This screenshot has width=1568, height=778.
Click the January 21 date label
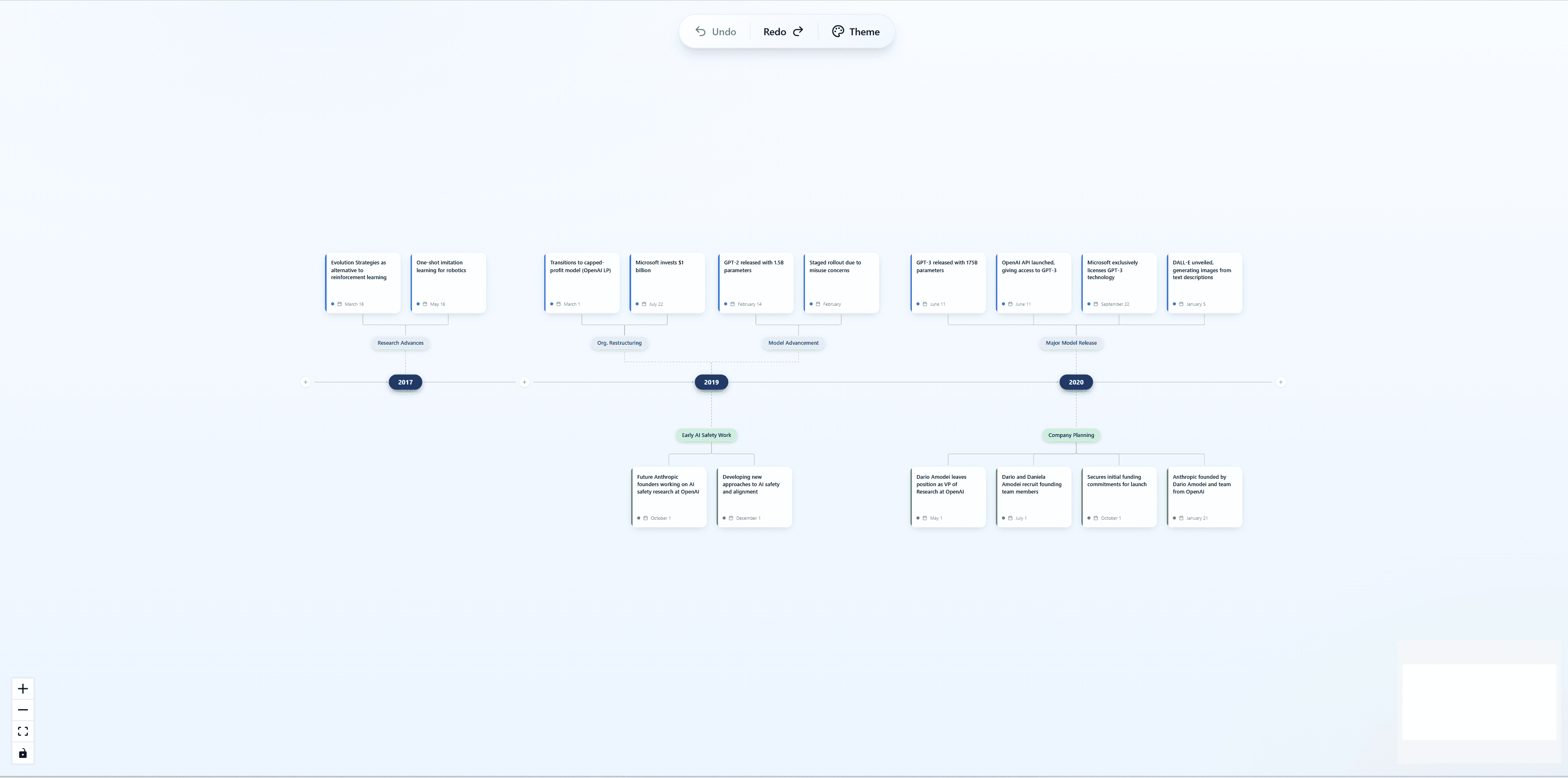tap(1197, 518)
